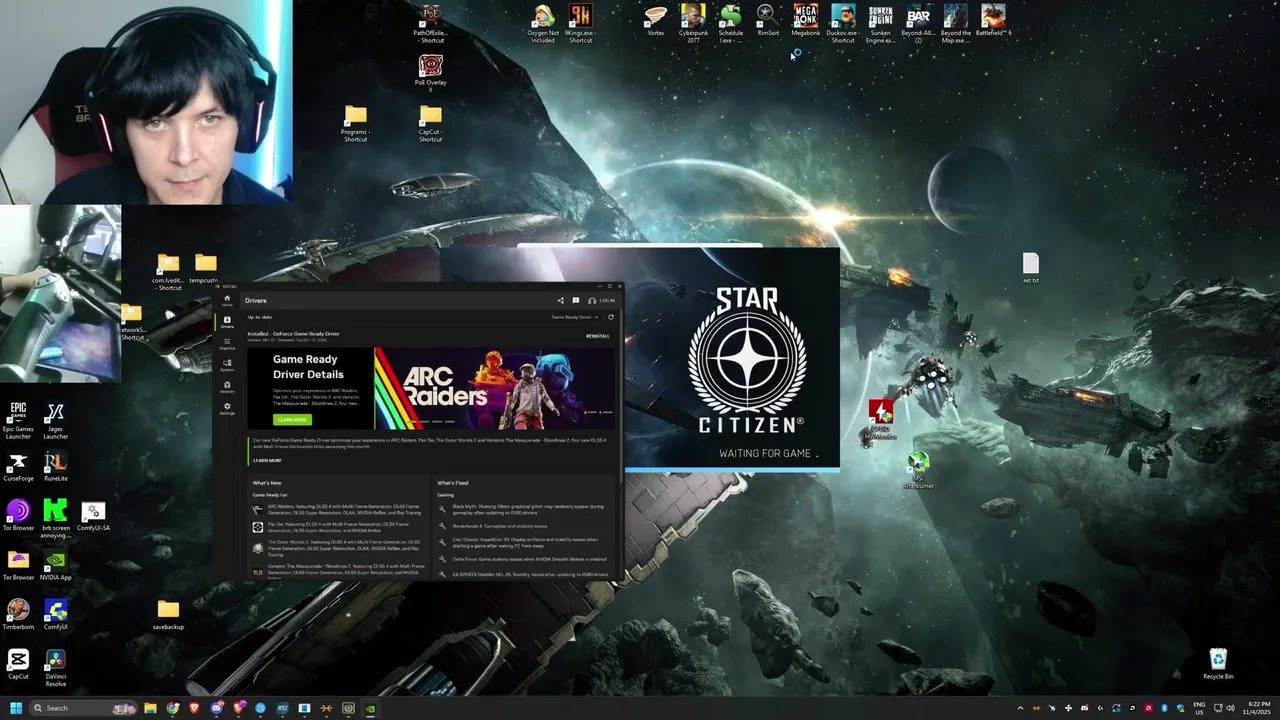Open Discord from the taskbar
The width and height of the screenshot is (1280, 720).
217,708
